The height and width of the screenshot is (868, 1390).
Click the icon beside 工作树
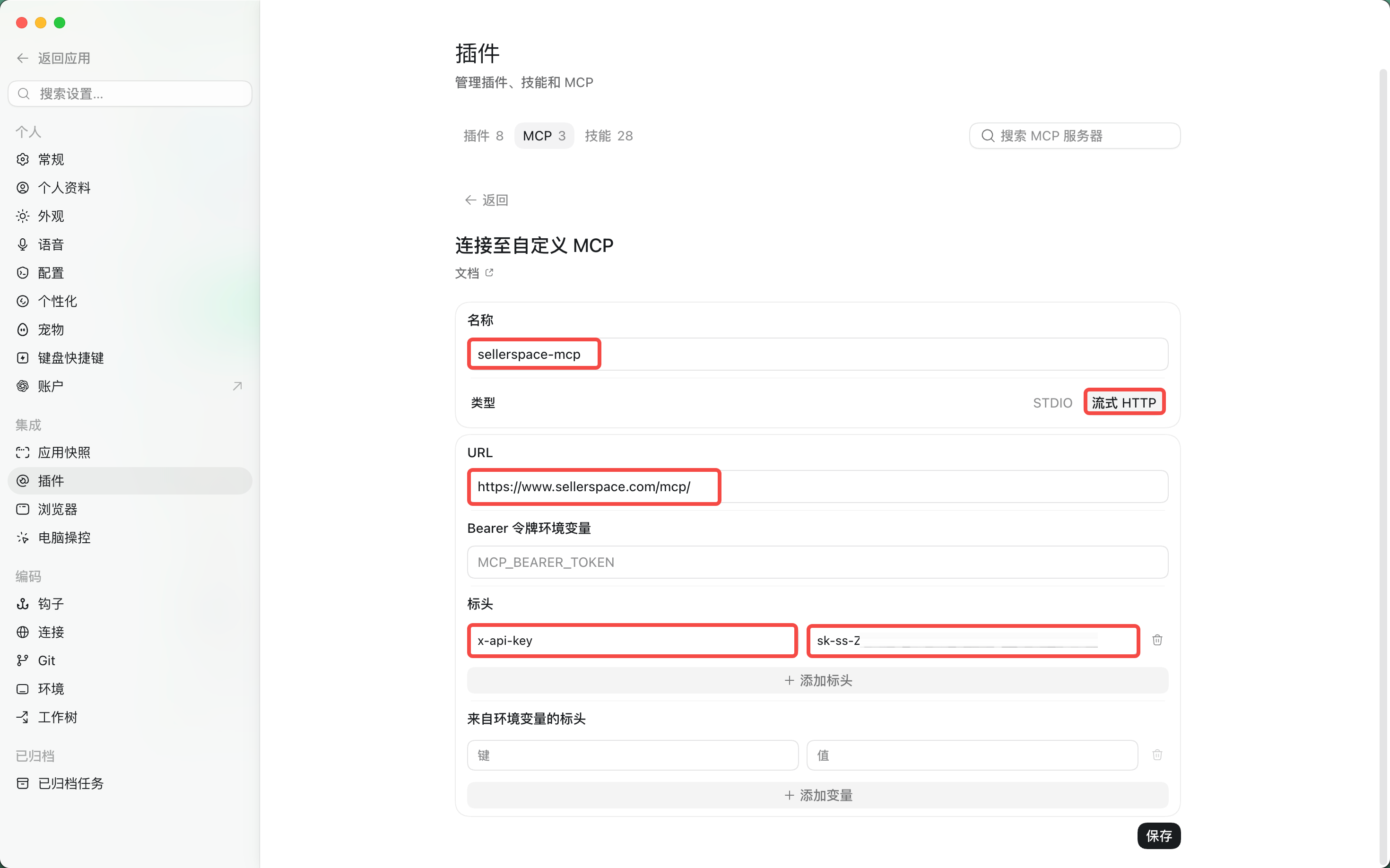click(x=23, y=717)
